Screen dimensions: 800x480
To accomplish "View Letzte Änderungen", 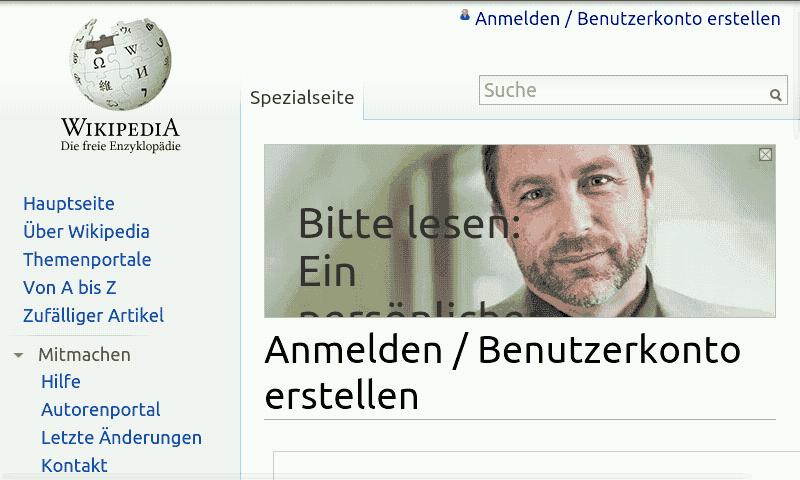I will tap(121, 438).
